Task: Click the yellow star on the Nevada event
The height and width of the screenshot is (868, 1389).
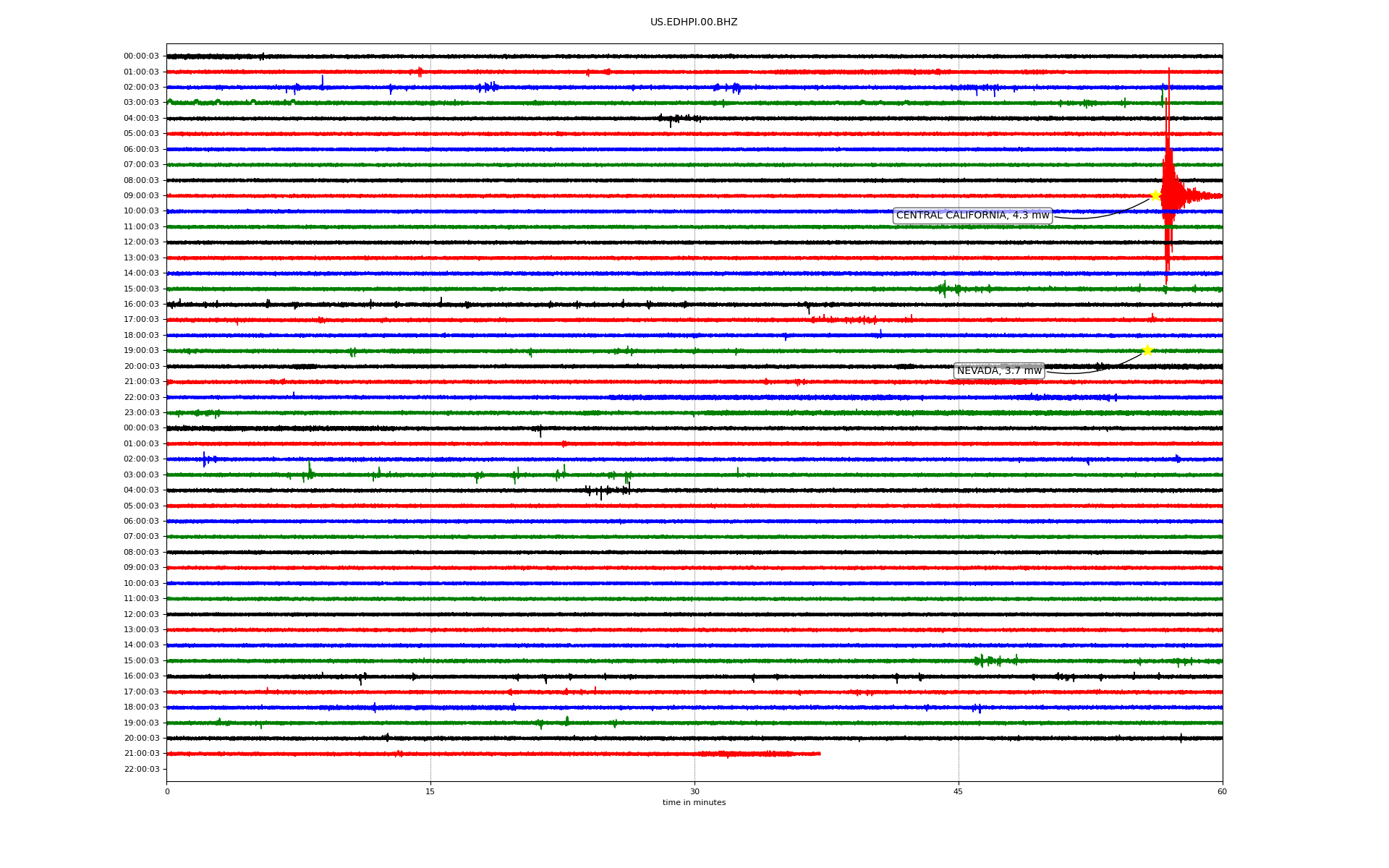Action: click(x=1147, y=350)
